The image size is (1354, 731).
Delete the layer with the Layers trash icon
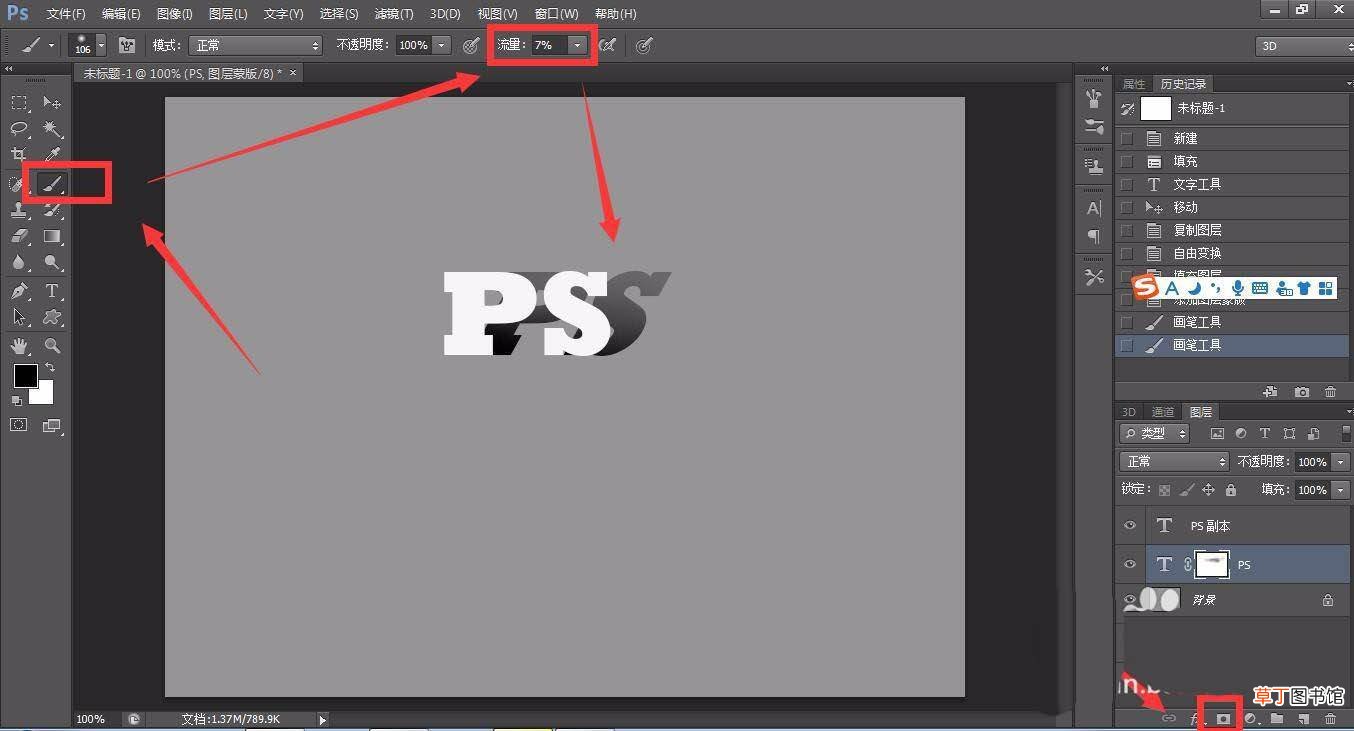(1330, 719)
